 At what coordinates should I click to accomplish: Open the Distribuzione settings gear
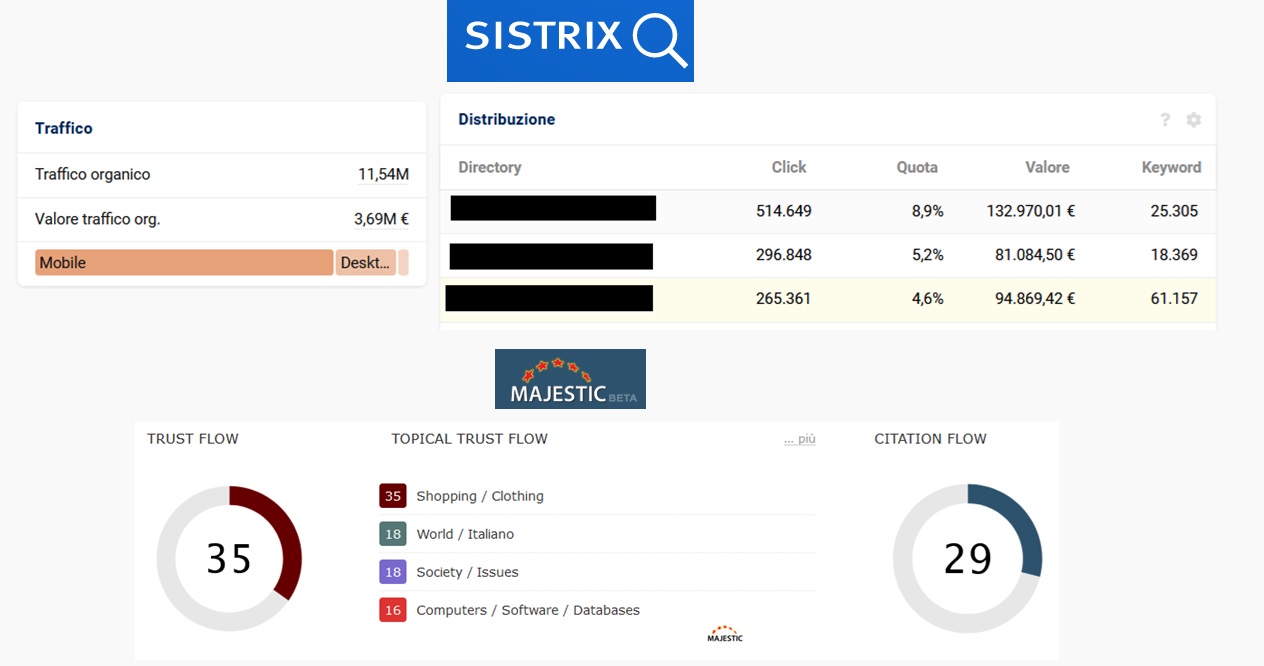(1193, 120)
